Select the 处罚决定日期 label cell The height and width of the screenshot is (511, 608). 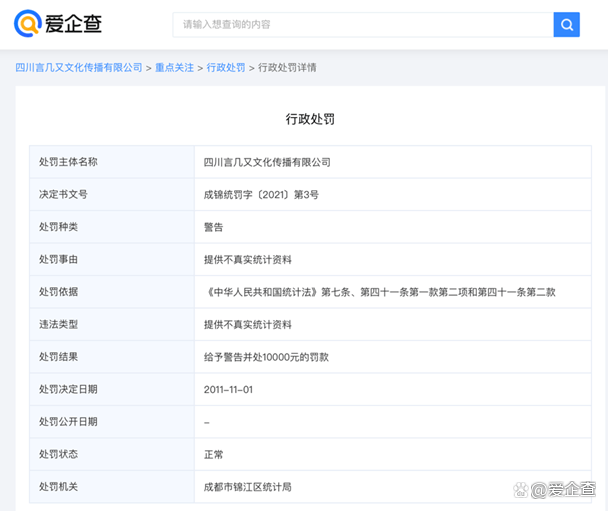(112, 390)
